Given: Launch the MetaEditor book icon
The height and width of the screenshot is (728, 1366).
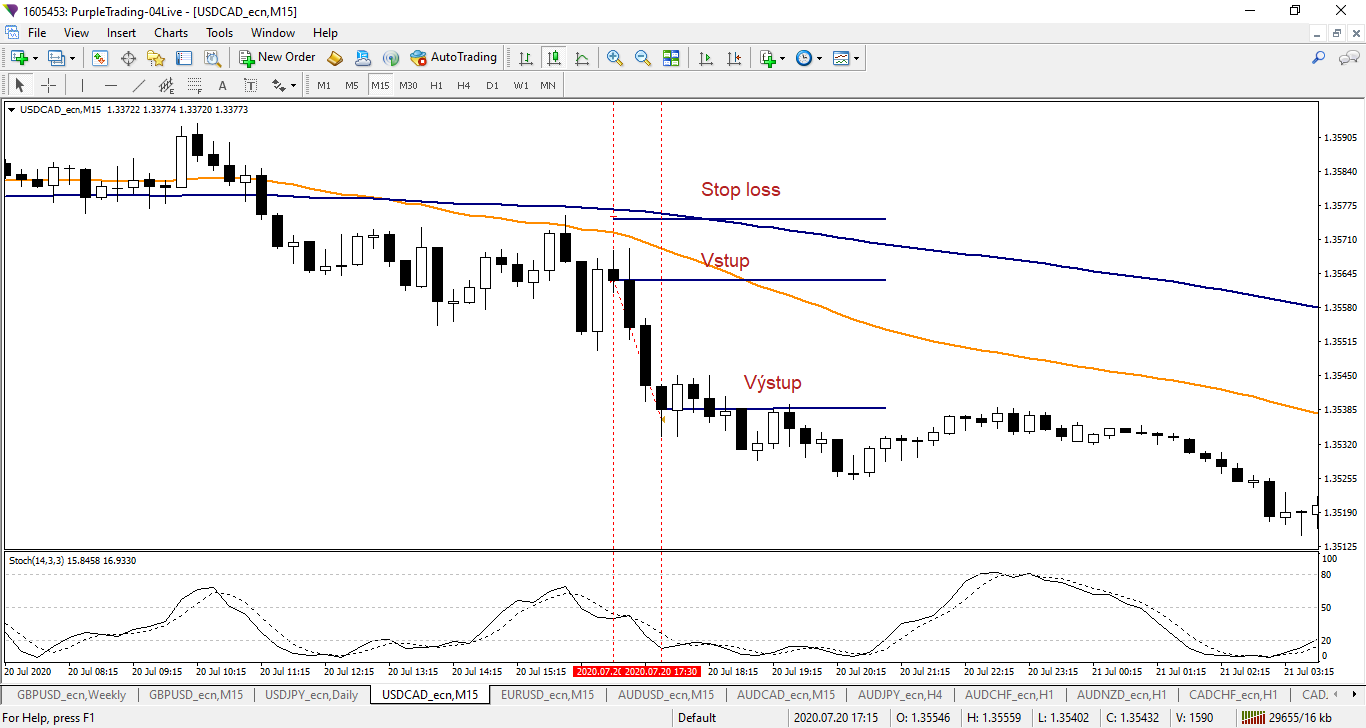Looking at the screenshot, I should pyautogui.click(x=335, y=58).
